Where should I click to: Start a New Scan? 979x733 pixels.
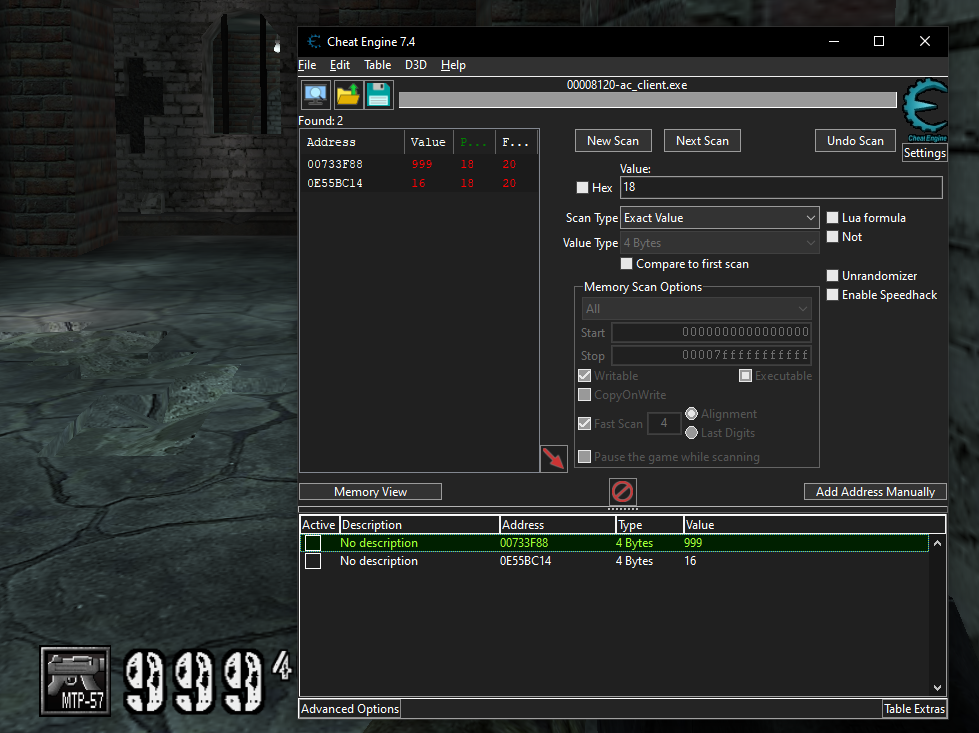612,140
